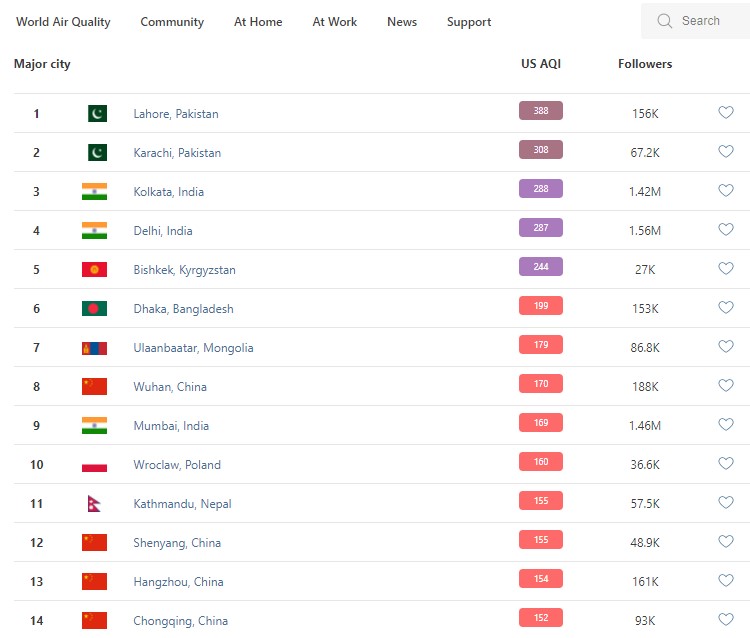Click the 388 AQI badge for Lahore
The width and height of the screenshot is (750, 638).
point(541,111)
